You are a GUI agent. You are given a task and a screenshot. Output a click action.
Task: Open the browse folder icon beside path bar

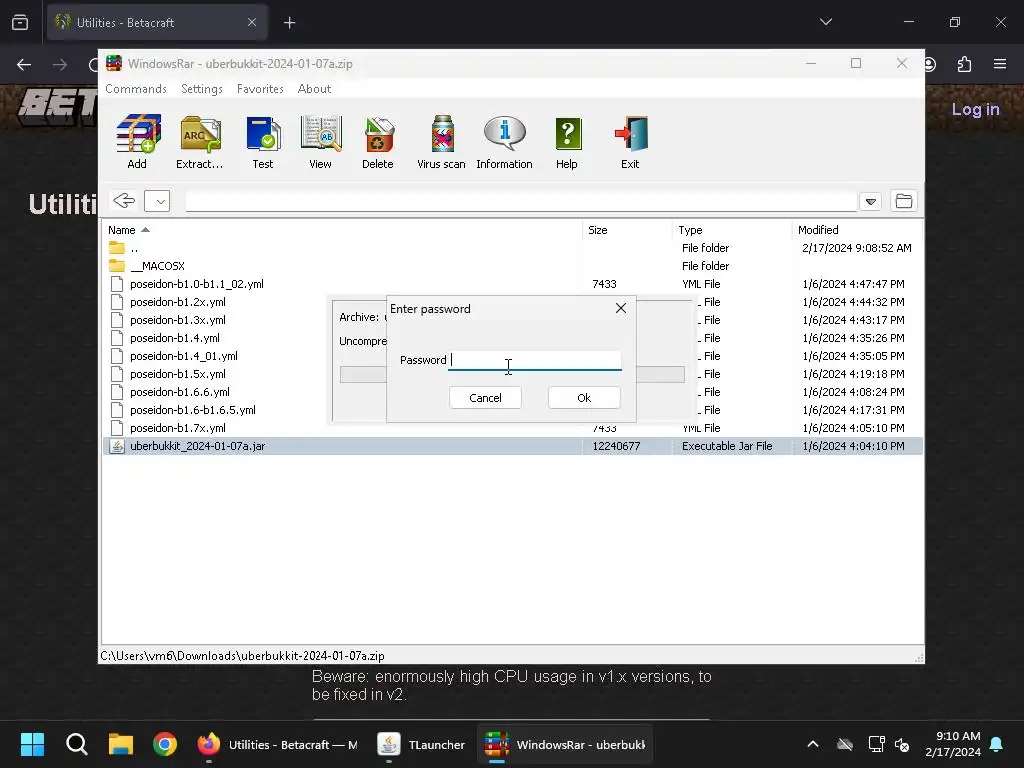pos(904,200)
